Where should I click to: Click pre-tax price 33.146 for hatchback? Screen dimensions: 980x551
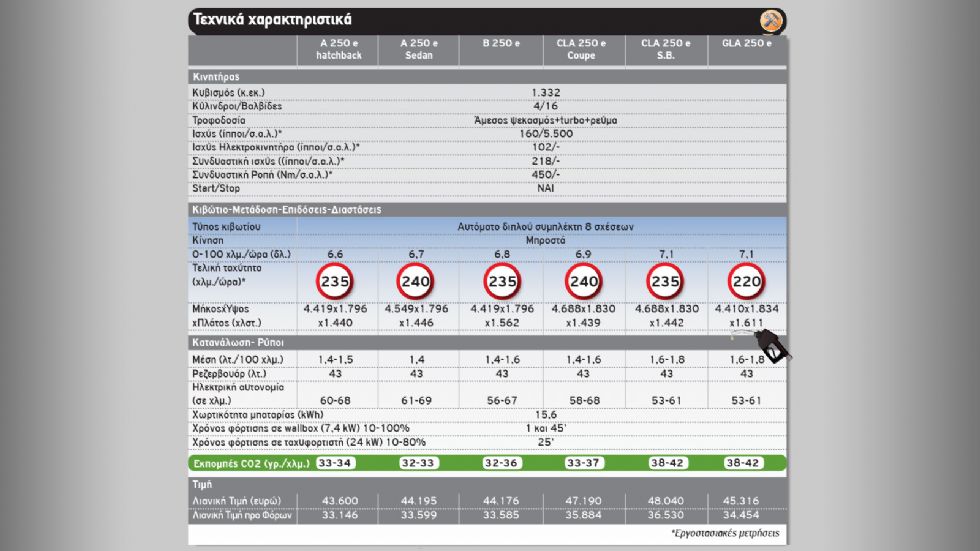click(x=340, y=515)
